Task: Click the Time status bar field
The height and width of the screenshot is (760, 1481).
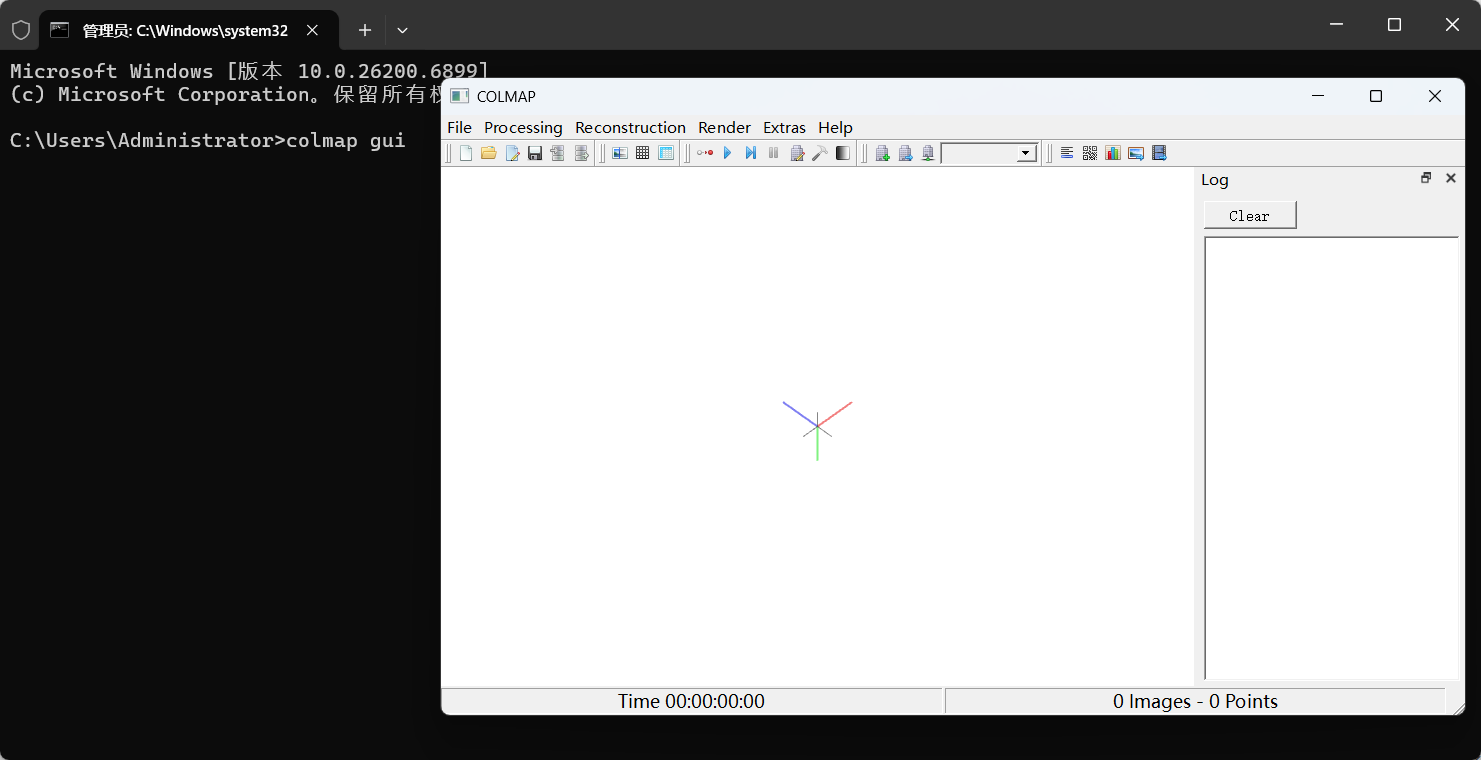Action: pos(690,701)
